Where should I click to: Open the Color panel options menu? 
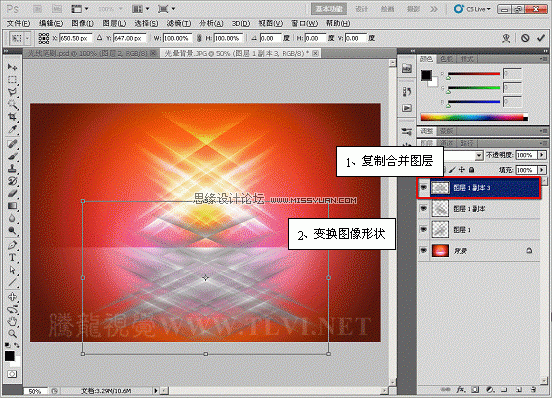pyautogui.click(x=544, y=59)
